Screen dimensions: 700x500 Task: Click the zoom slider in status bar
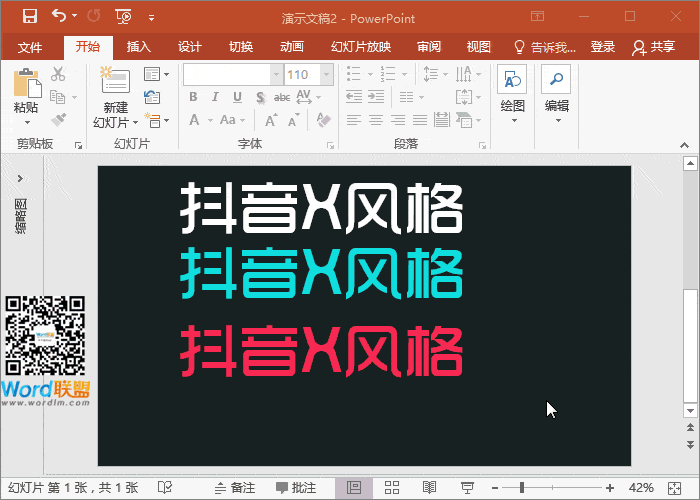pos(521,487)
